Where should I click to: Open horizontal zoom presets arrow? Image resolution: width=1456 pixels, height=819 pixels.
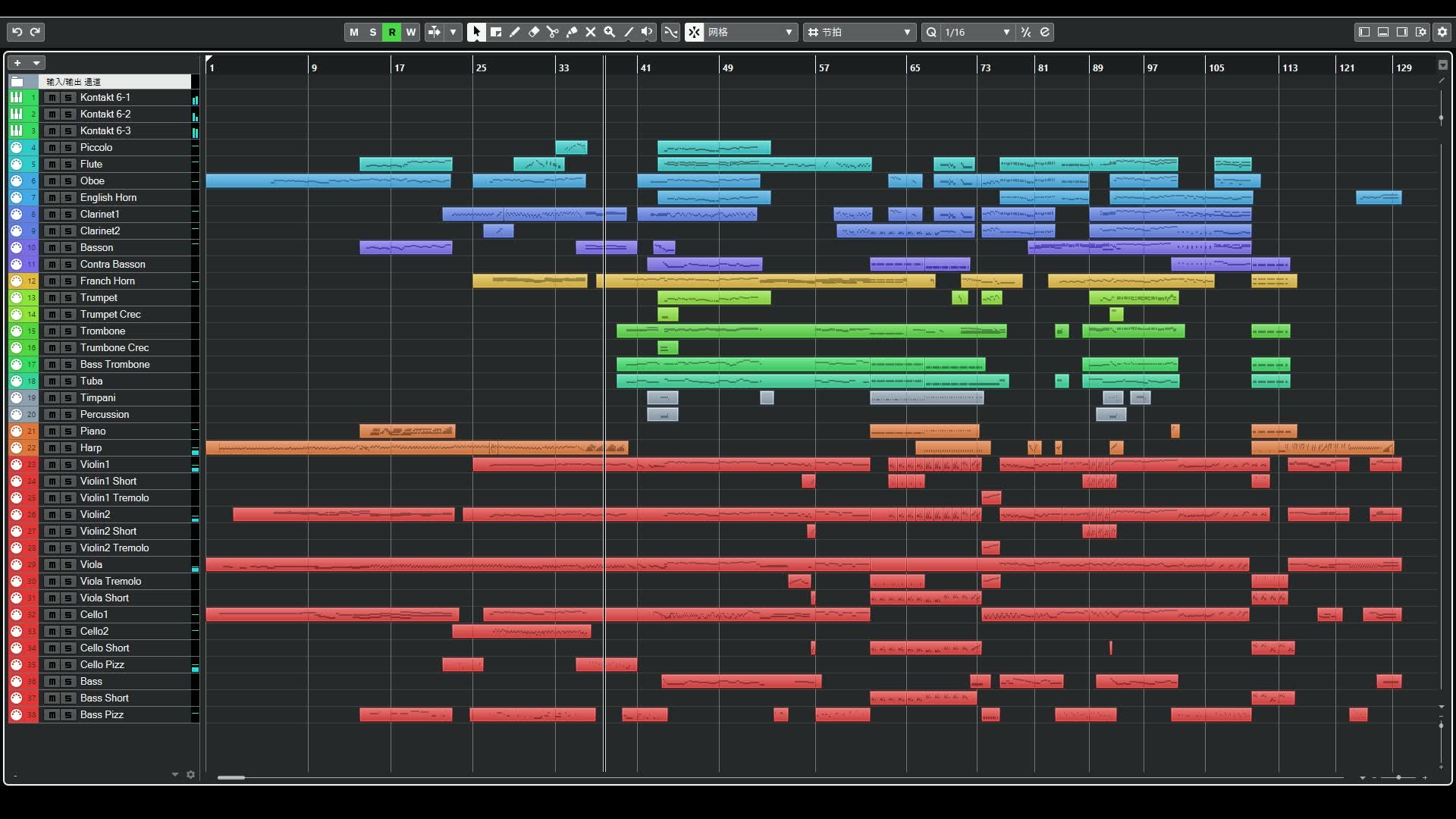[x=1363, y=777]
